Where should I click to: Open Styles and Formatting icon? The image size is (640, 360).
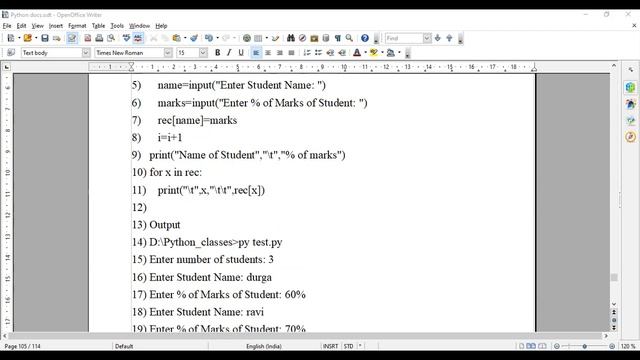pyautogui.click(x=11, y=53)
